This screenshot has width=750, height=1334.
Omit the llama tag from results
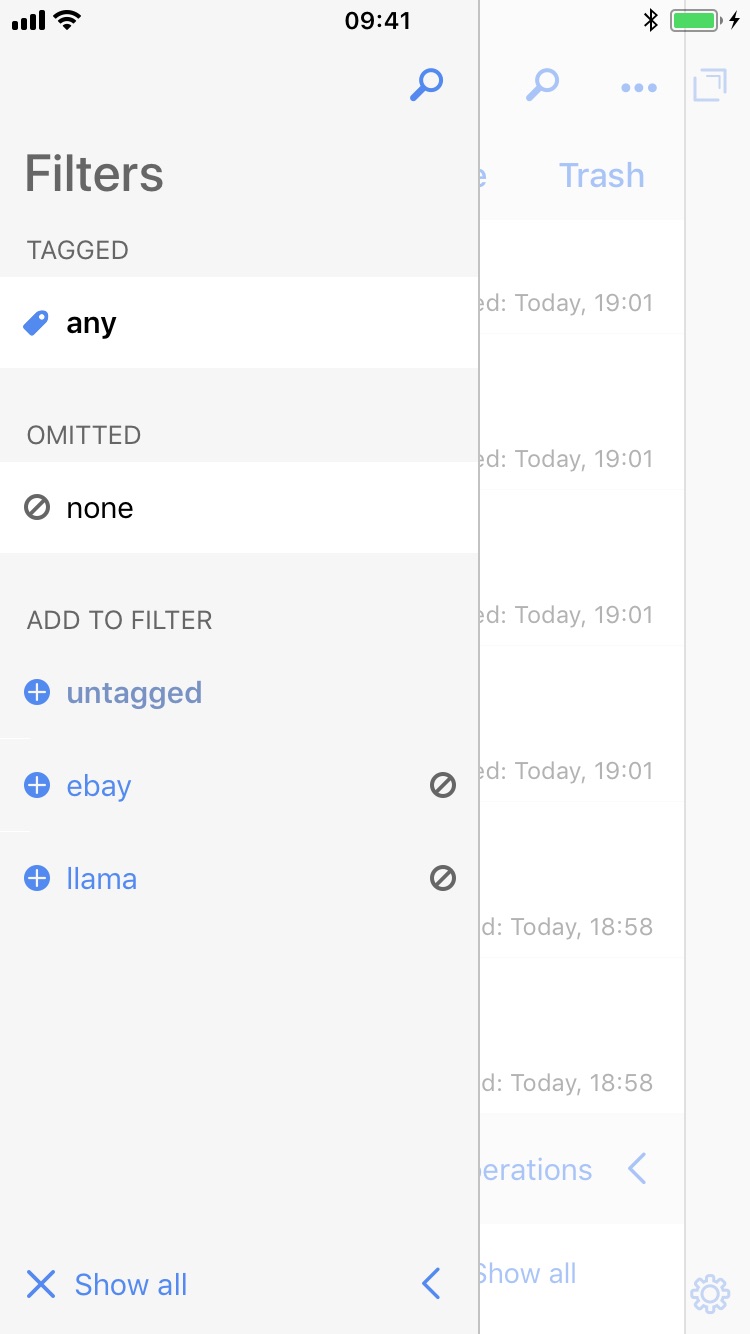pyautogui.click(x=443, y=879)
